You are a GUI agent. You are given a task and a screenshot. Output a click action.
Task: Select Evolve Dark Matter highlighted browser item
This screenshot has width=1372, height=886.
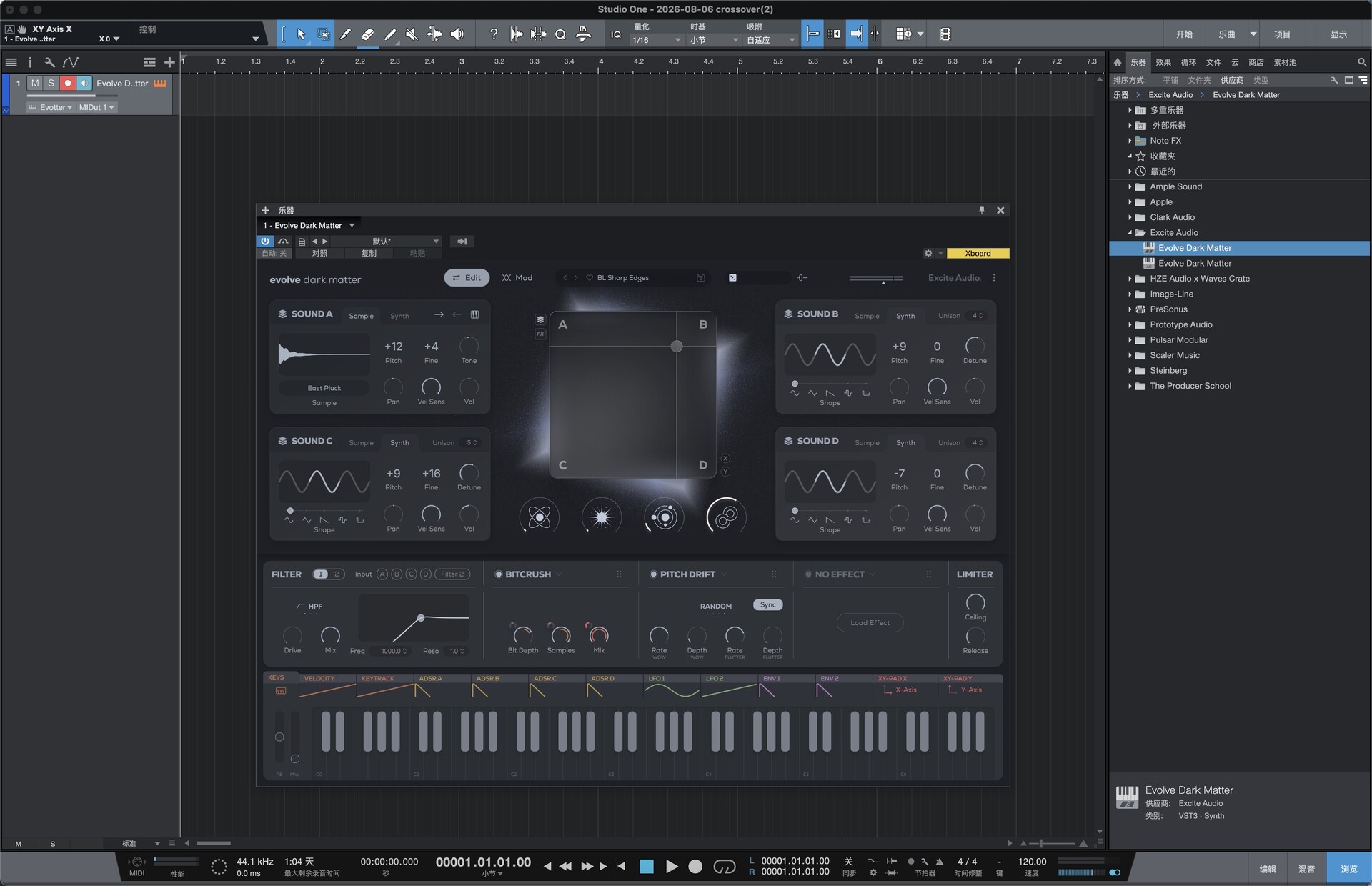1239,248
